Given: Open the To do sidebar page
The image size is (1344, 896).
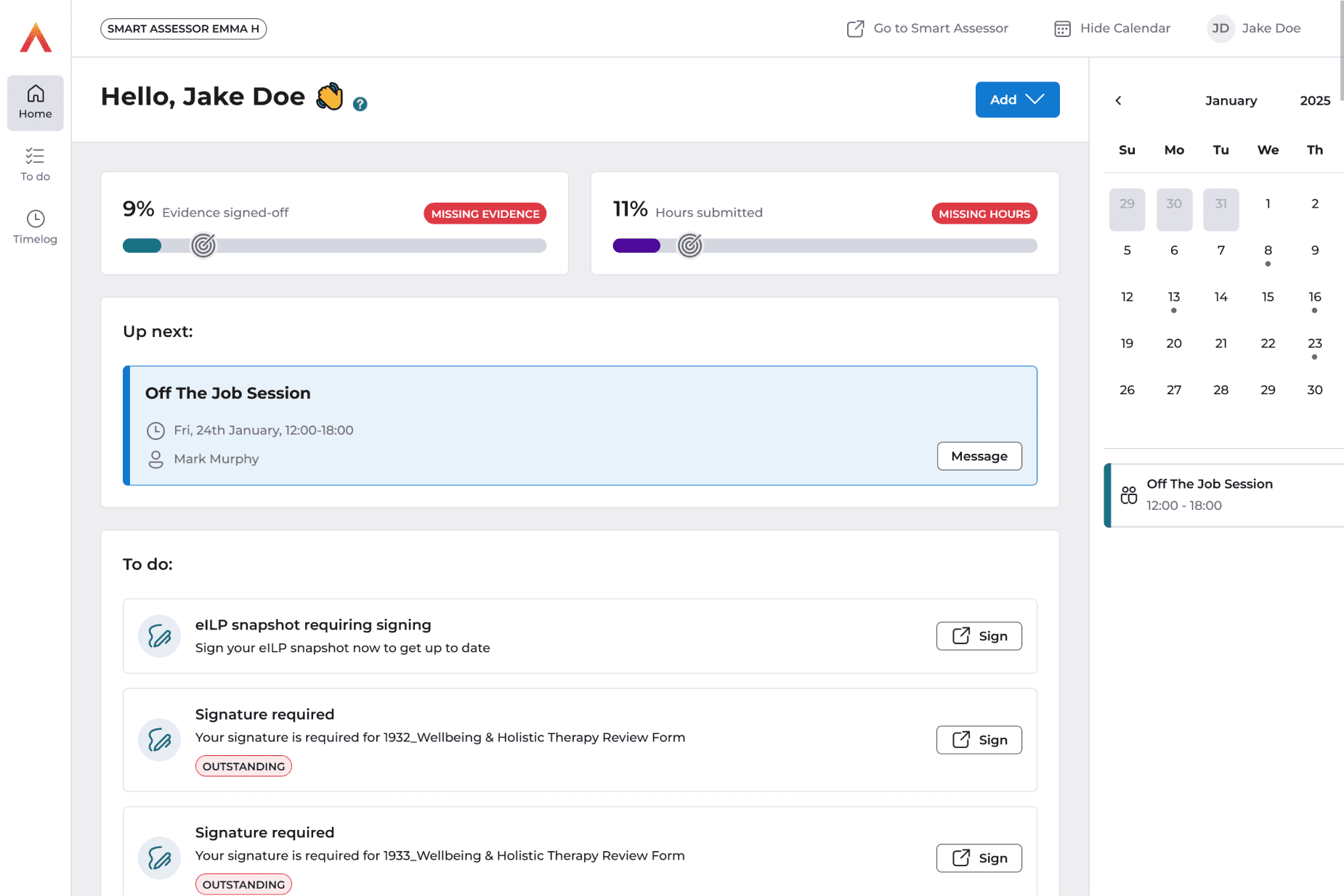Looking at the screenshot, I should [x=35, y=164].
